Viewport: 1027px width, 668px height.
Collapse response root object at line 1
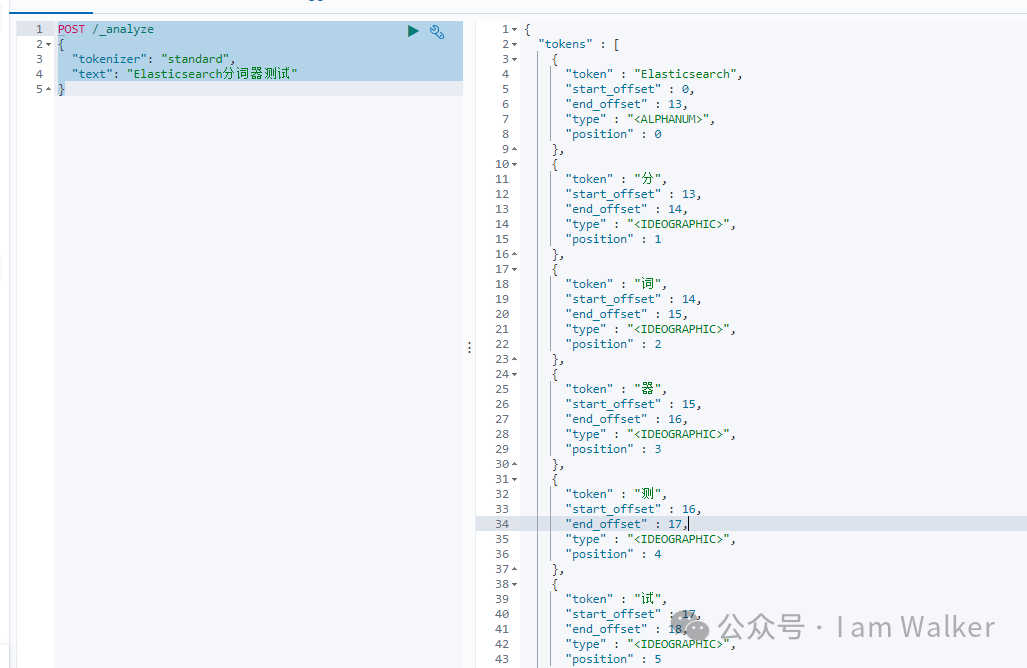point(515,29)
